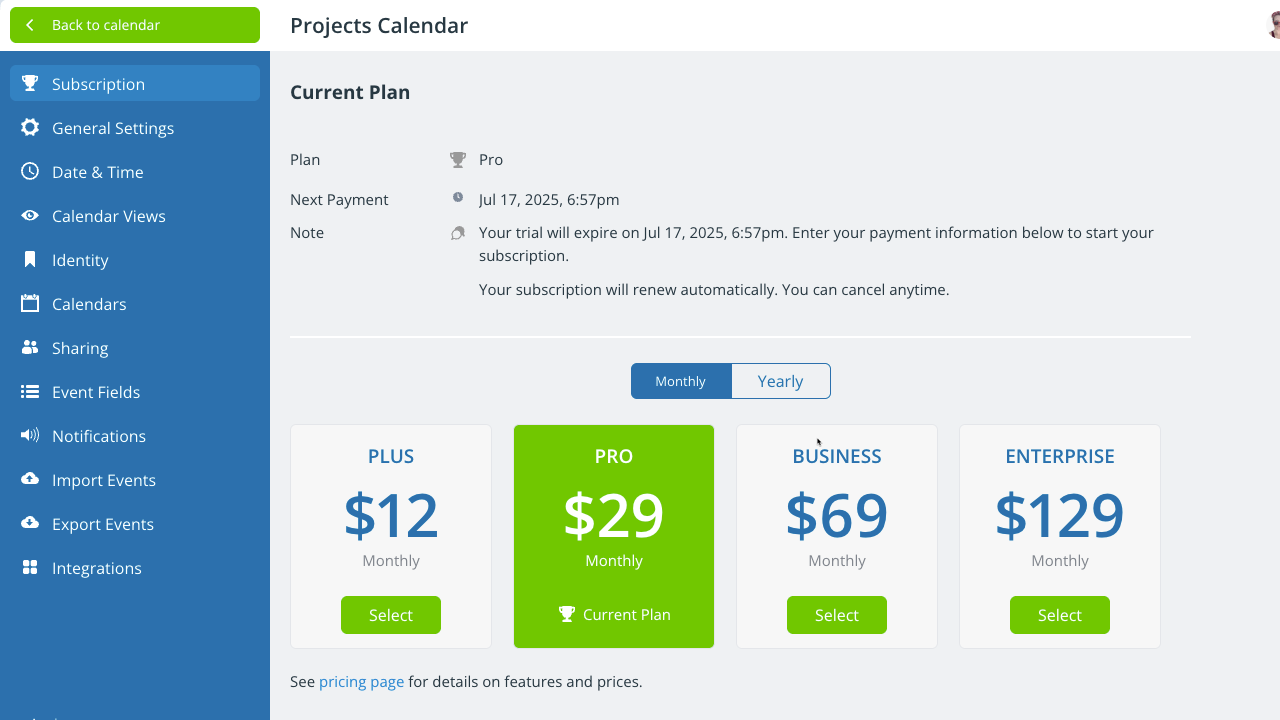The image size is (1280, 720).
Task: Select the Business $69 plan
Action: click(836, 615)
